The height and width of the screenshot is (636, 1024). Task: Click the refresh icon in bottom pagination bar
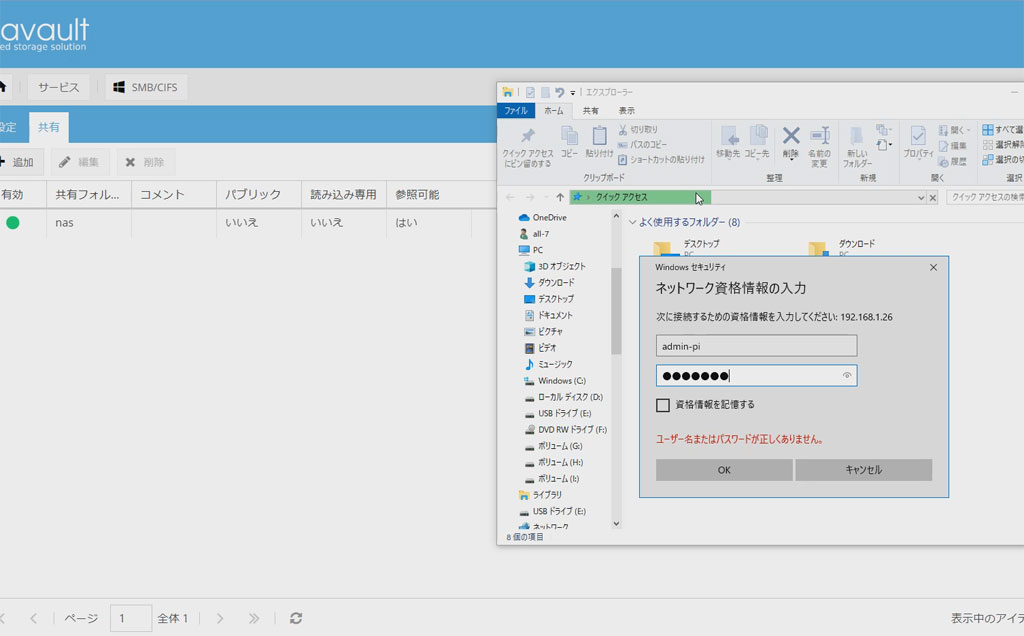[x=295, y=618]
